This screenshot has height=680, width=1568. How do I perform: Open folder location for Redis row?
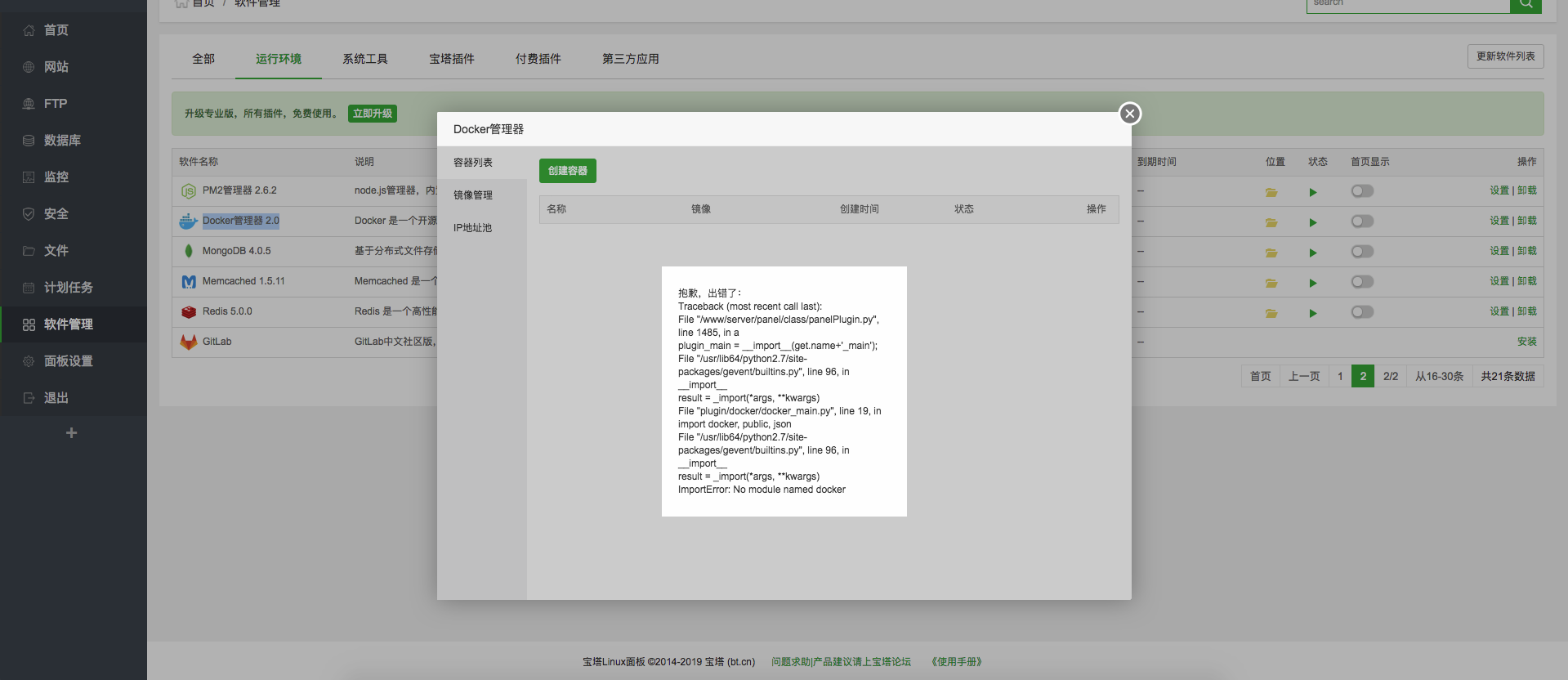(1271, 313)
